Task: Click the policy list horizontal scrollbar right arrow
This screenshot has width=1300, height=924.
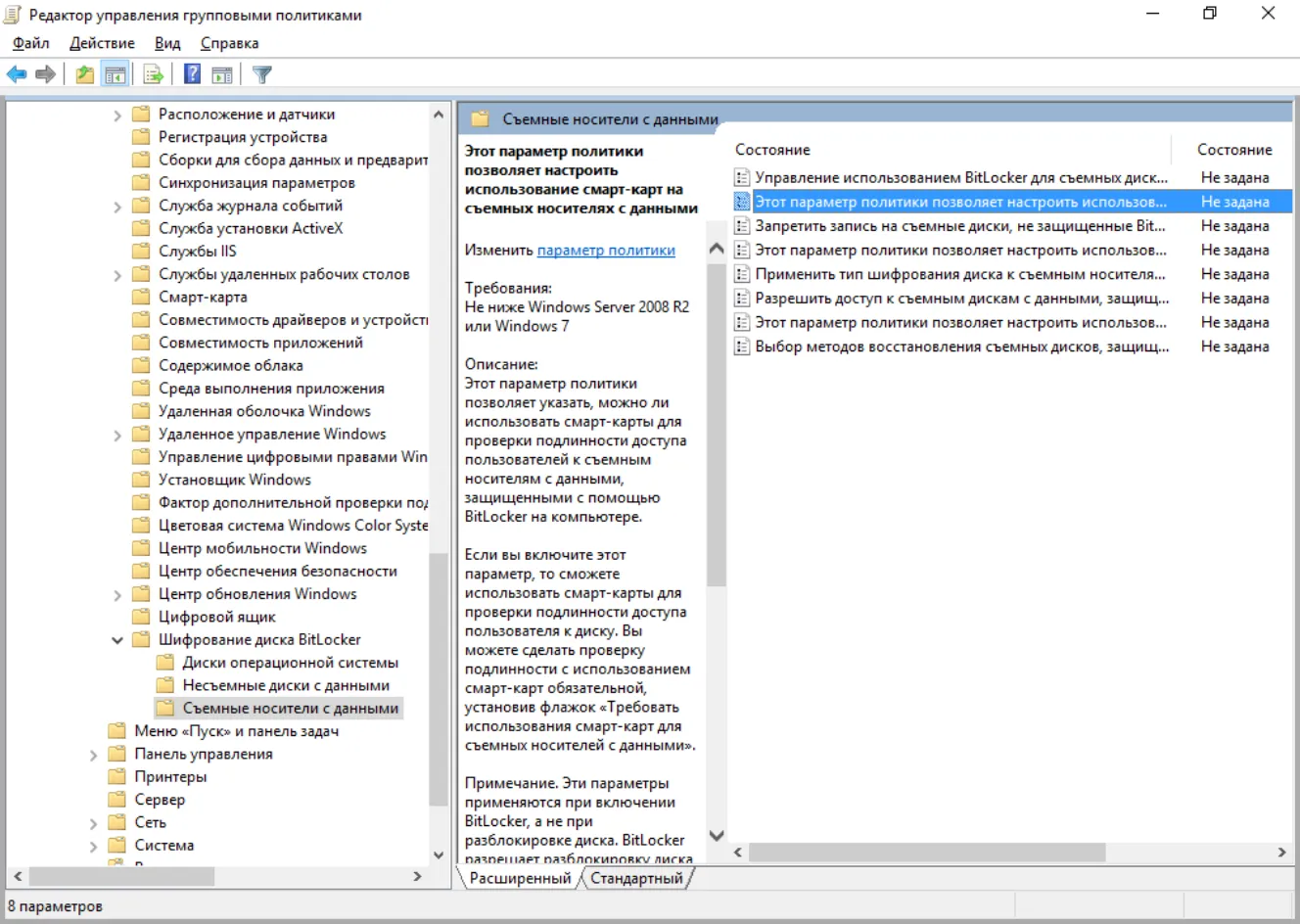Action: (x=1281, y=853)
